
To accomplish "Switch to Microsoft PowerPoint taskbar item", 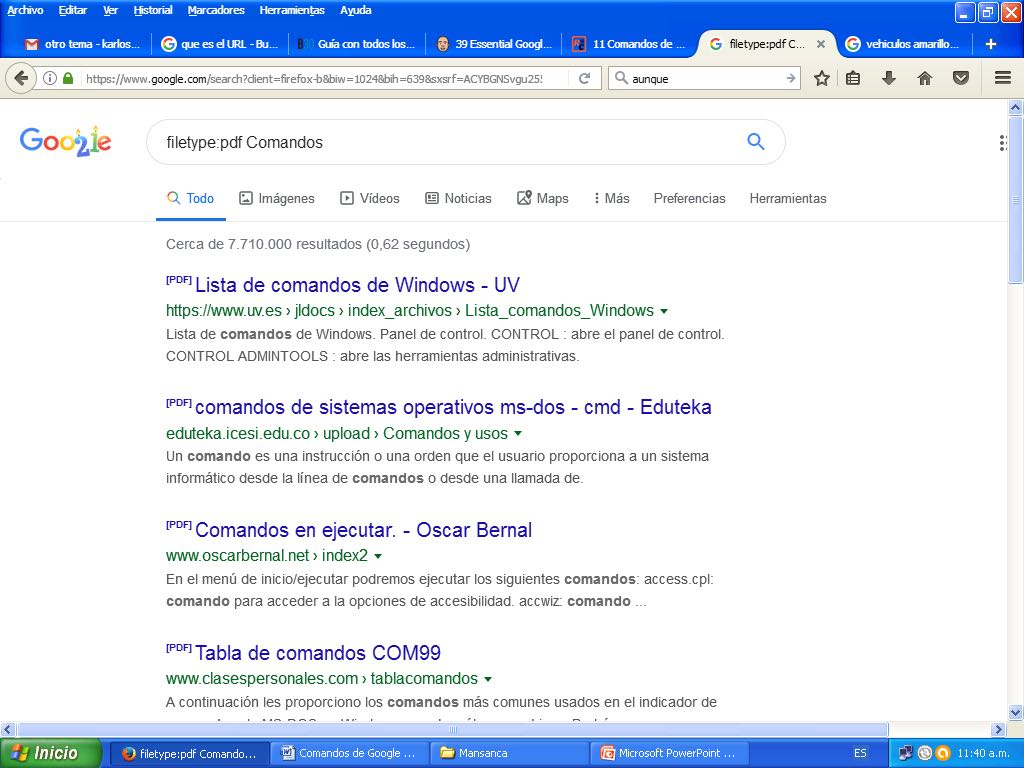I will [669, 753].
